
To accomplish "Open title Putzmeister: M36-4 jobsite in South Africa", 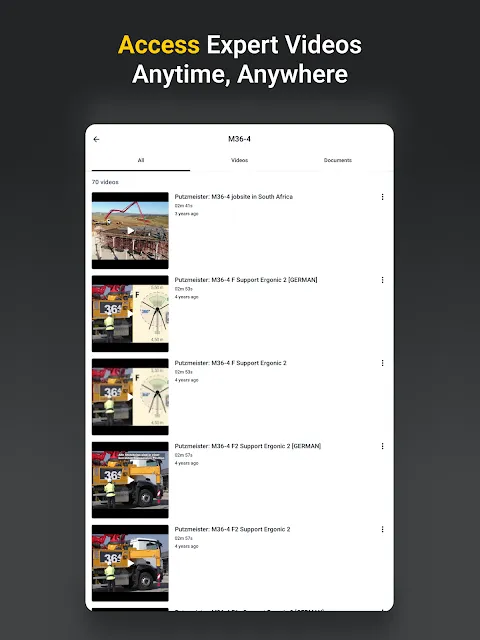I will click(x=233, y=197).
